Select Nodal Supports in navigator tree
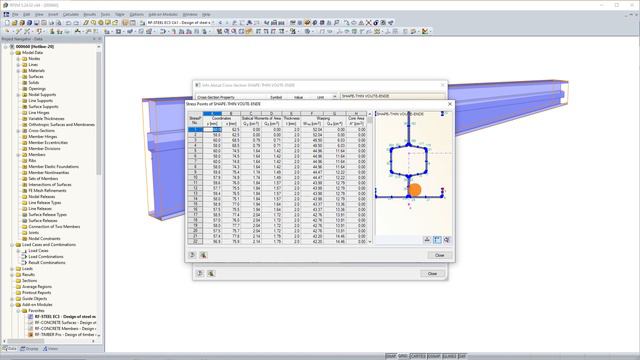 point(42,95)
